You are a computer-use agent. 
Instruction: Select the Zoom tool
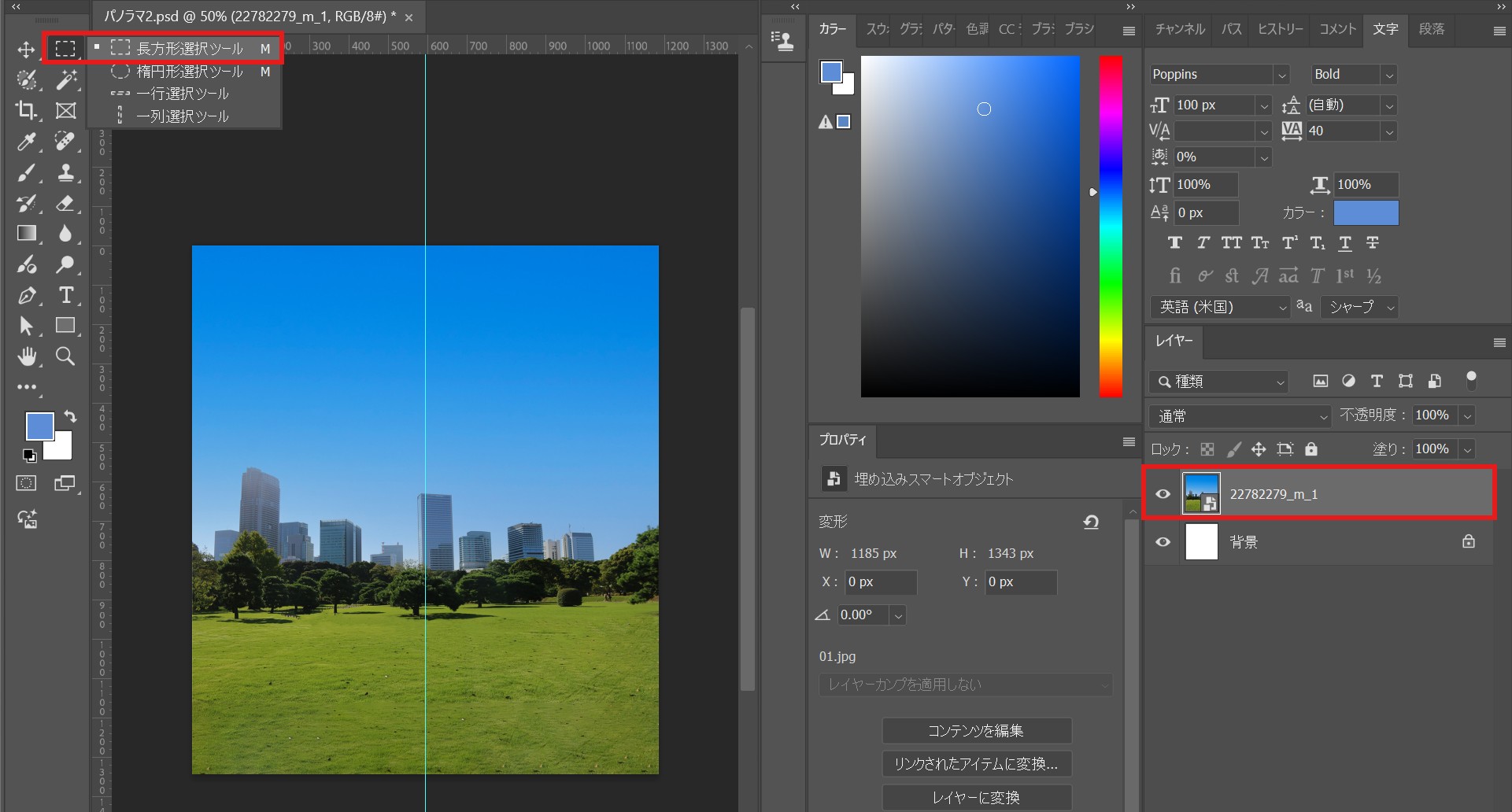[x=65, y=356]
